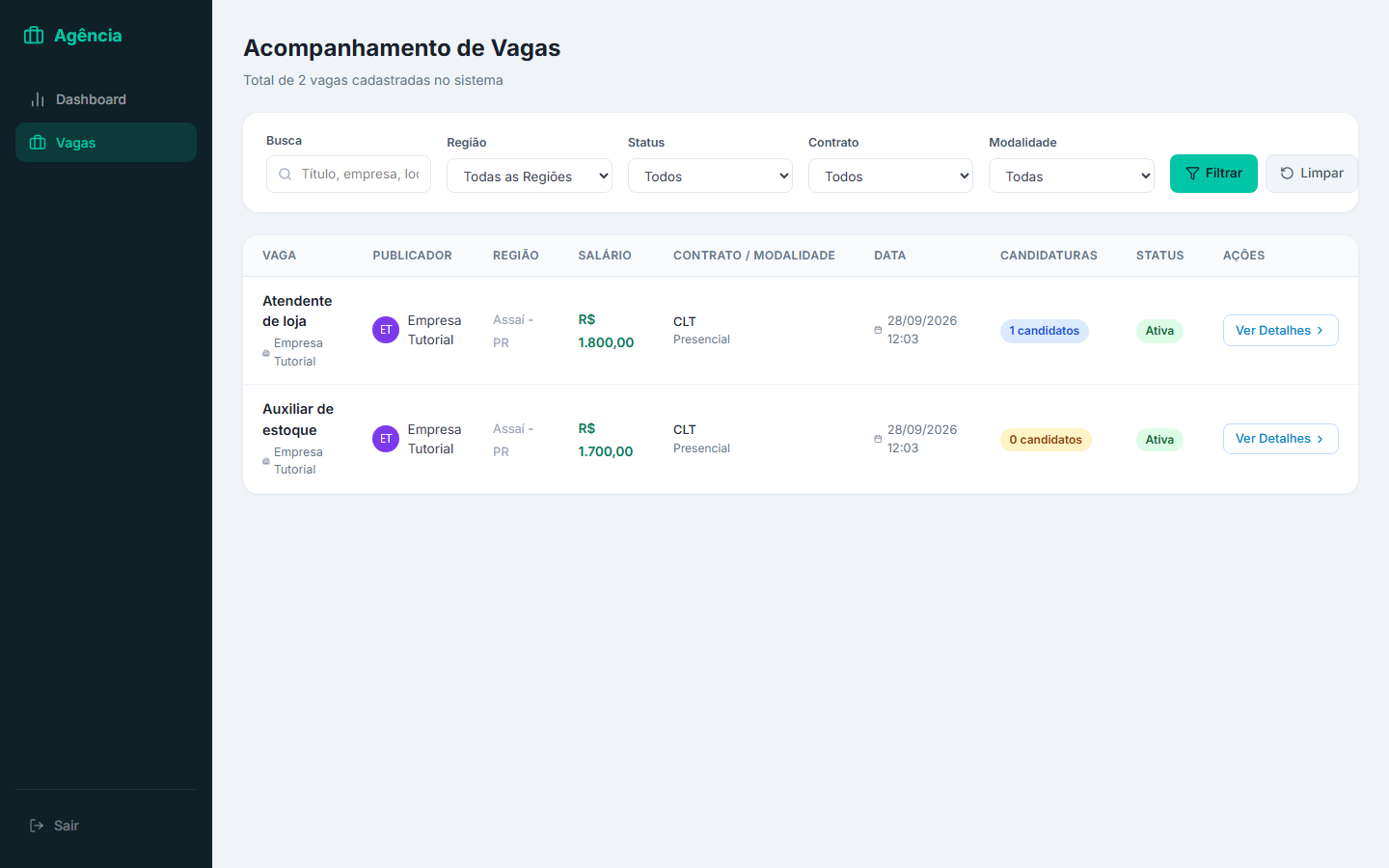Click the CANDIDATURAS column header
The width and height of the screenshot is (1389, 868).
pos(1049,256)
